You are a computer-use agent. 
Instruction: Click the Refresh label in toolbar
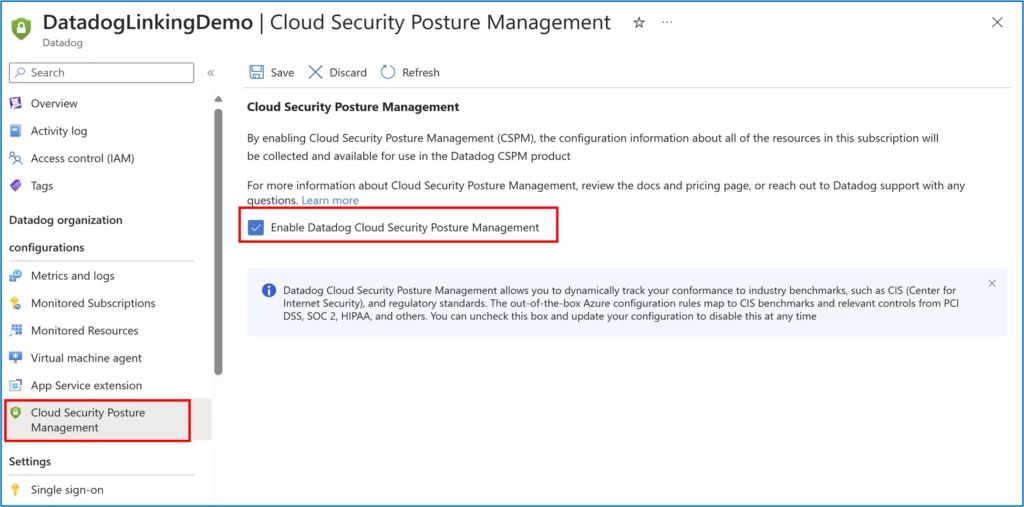pyautogui.click(x=421, y=73)
